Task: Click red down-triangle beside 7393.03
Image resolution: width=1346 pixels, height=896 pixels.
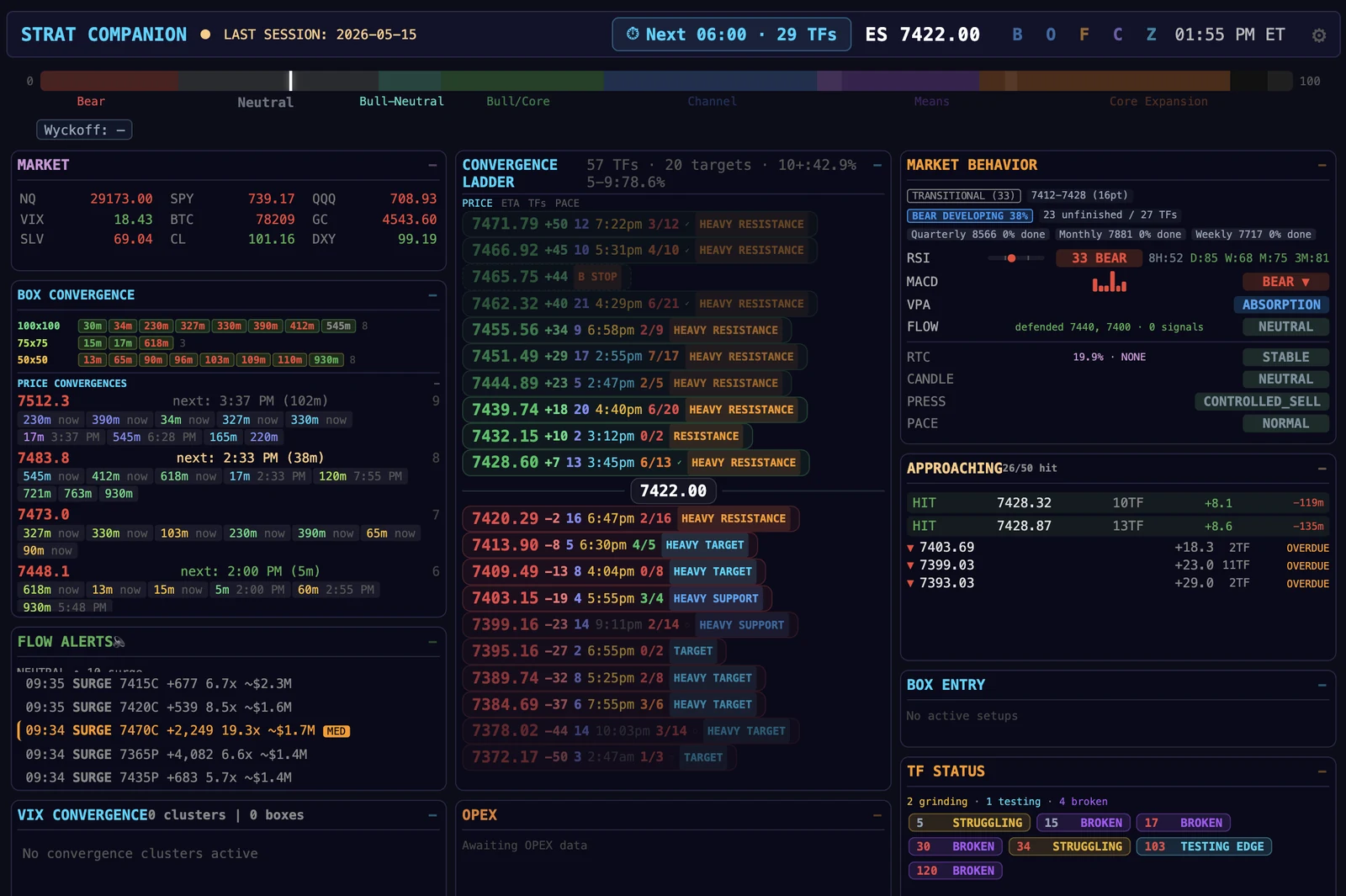Action: pos(910,583)
